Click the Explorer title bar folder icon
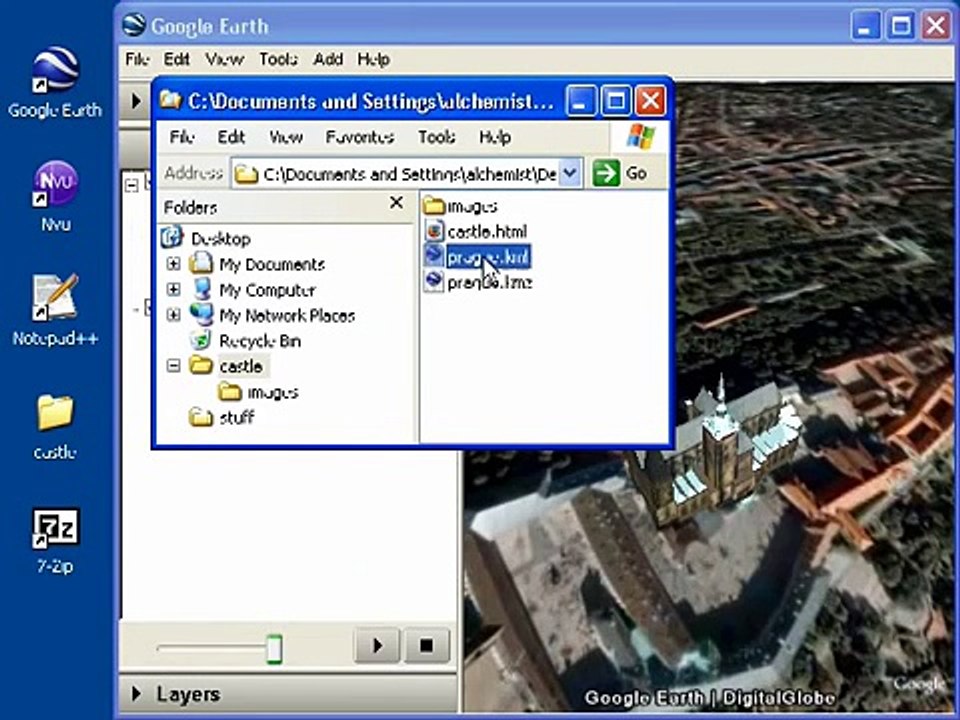 click(170, 99)
